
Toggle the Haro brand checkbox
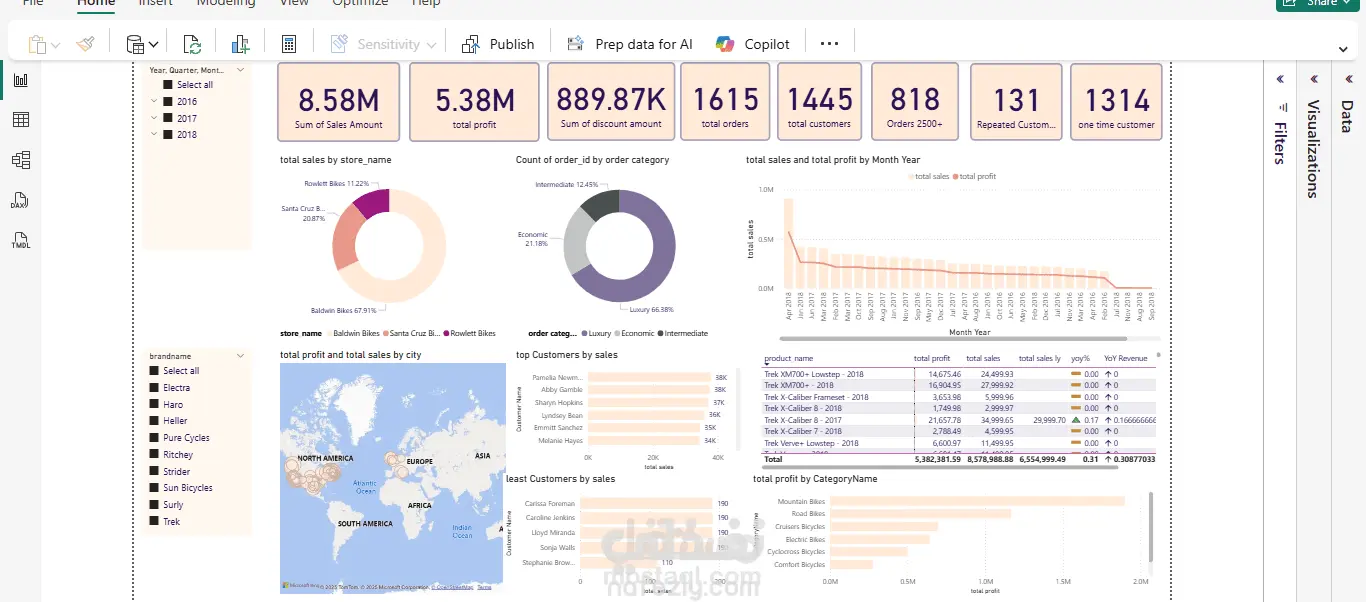[x=154, y=405]
